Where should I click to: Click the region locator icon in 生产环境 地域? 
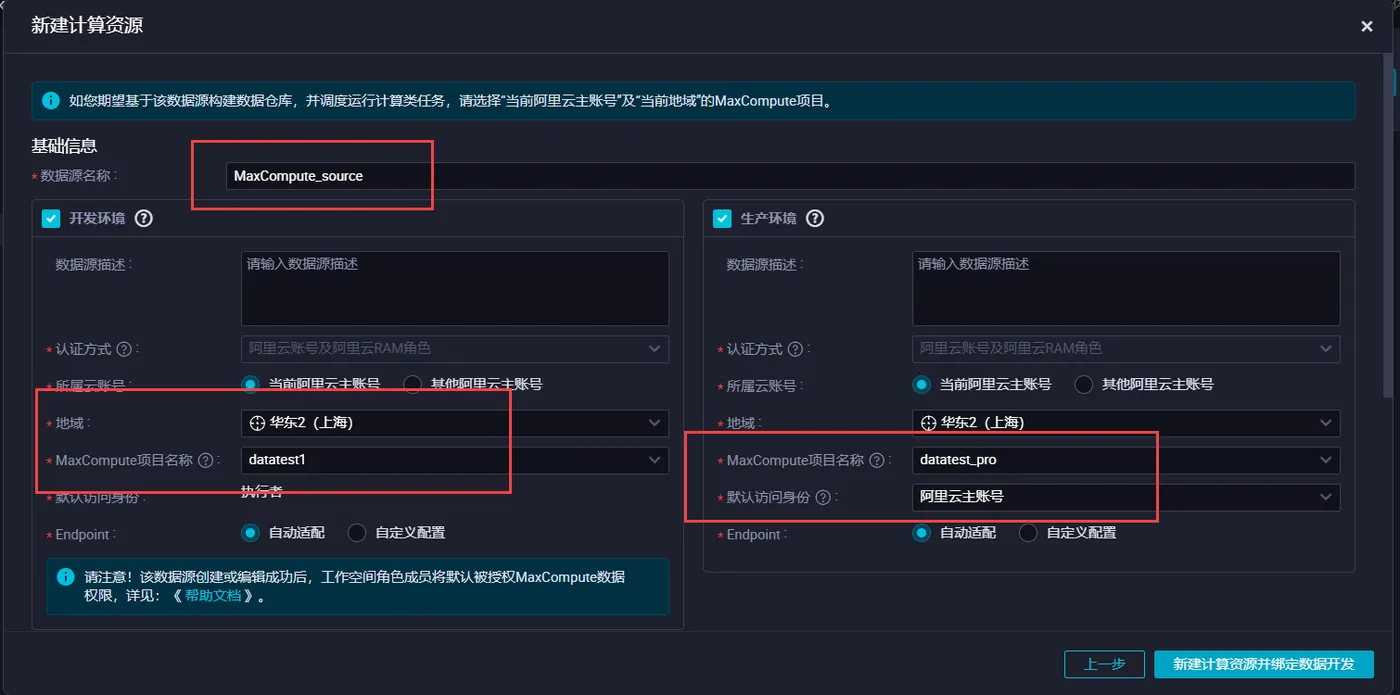point(928,423)
